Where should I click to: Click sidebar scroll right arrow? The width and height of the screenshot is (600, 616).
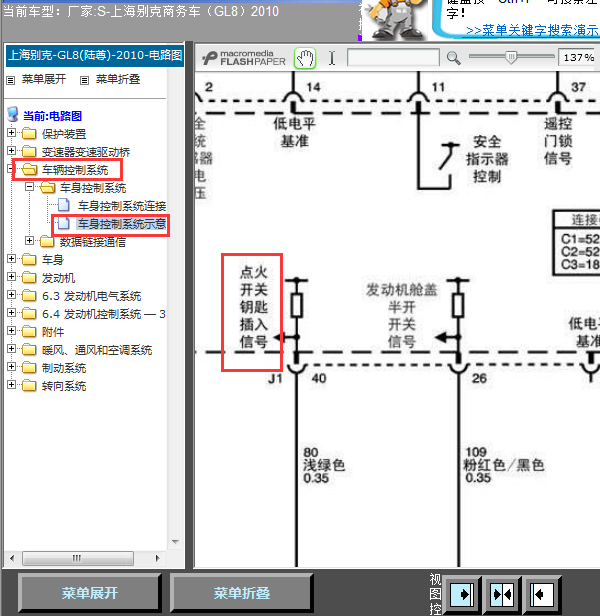[x=158, y=558]
